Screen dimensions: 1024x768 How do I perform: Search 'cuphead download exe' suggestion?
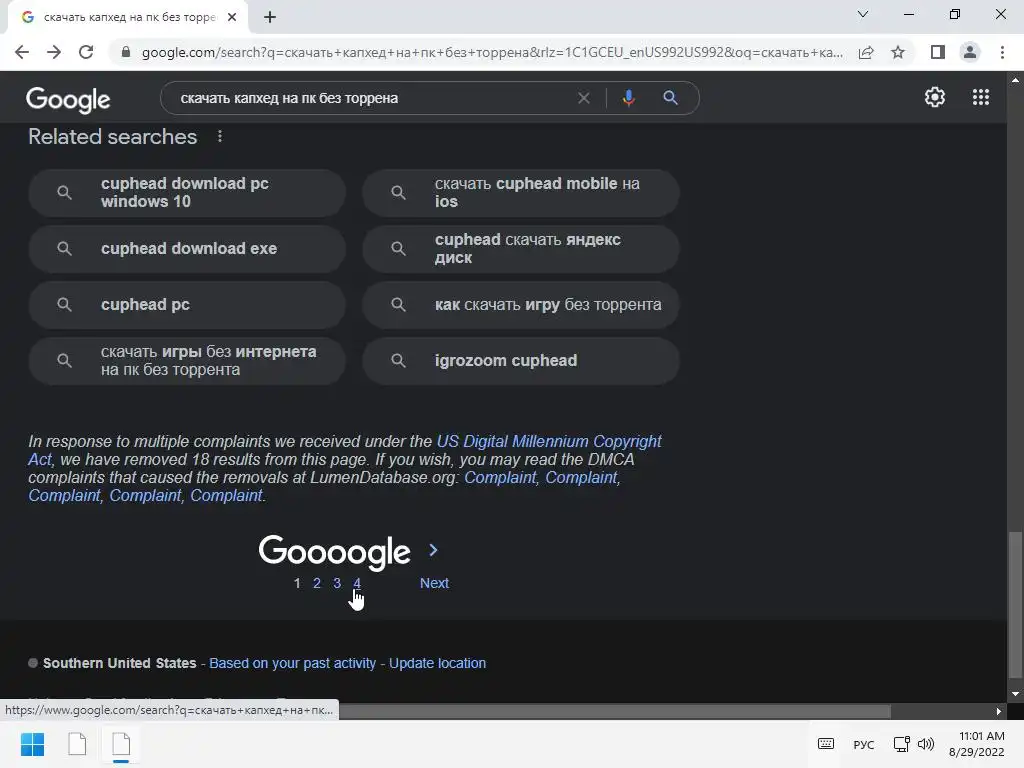(x=187, y=249)
